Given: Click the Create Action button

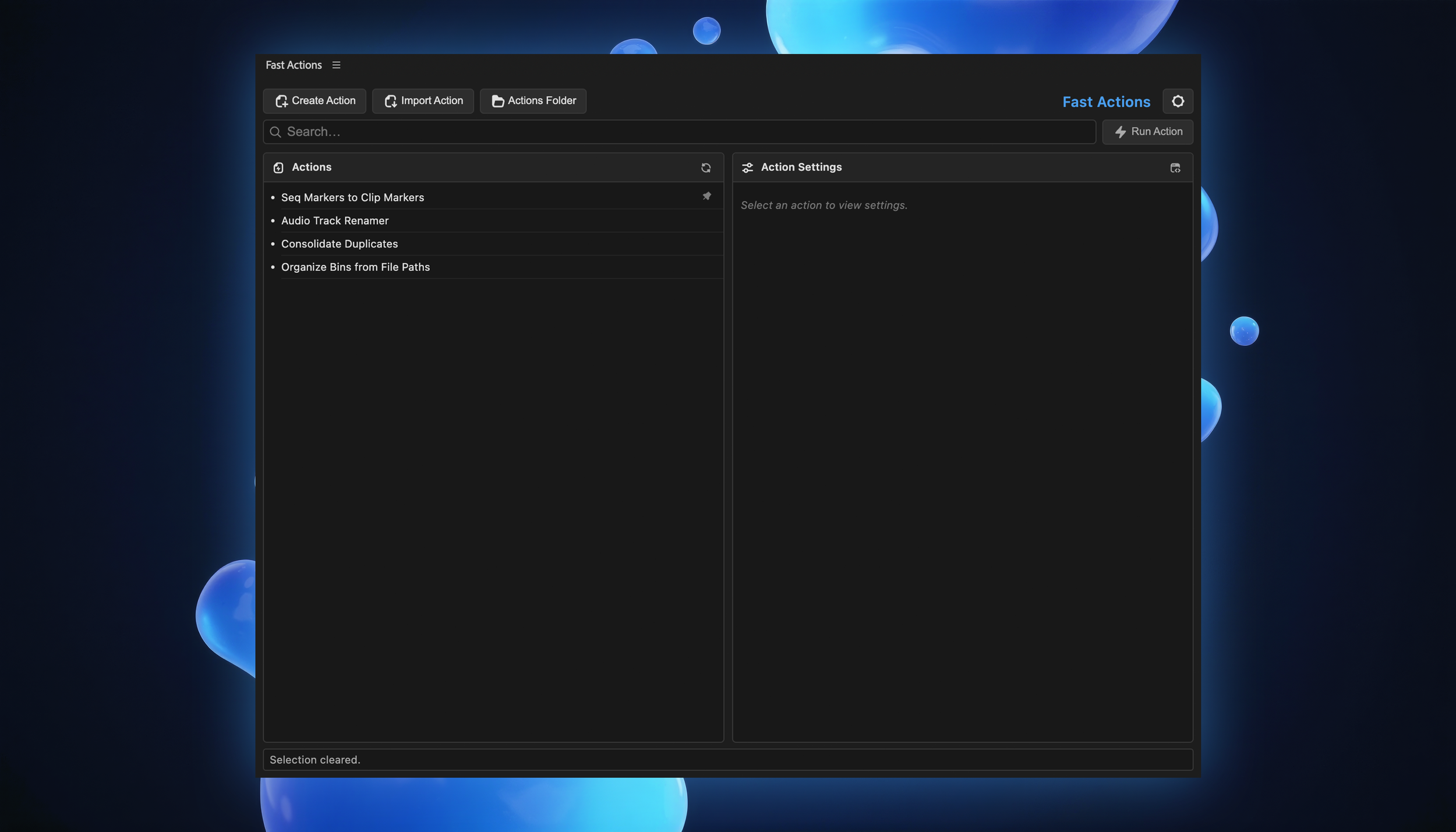Looking at the screenshot, I should click(x=314, y=101).
